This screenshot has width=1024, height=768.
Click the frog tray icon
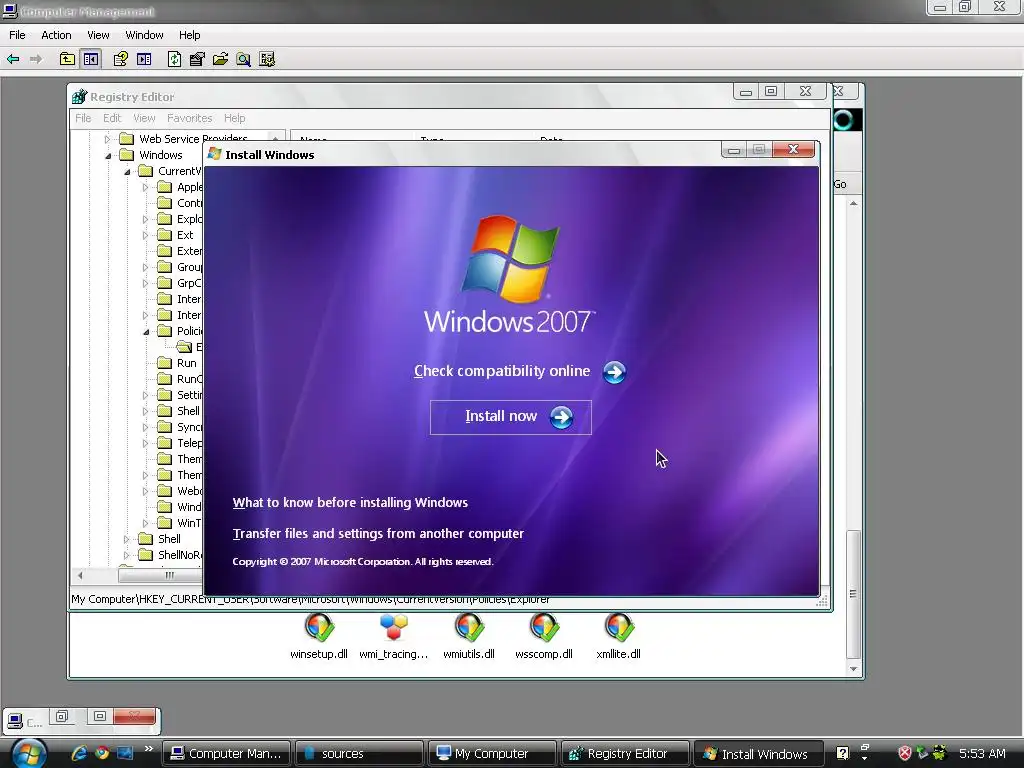[x=939, y=752]
